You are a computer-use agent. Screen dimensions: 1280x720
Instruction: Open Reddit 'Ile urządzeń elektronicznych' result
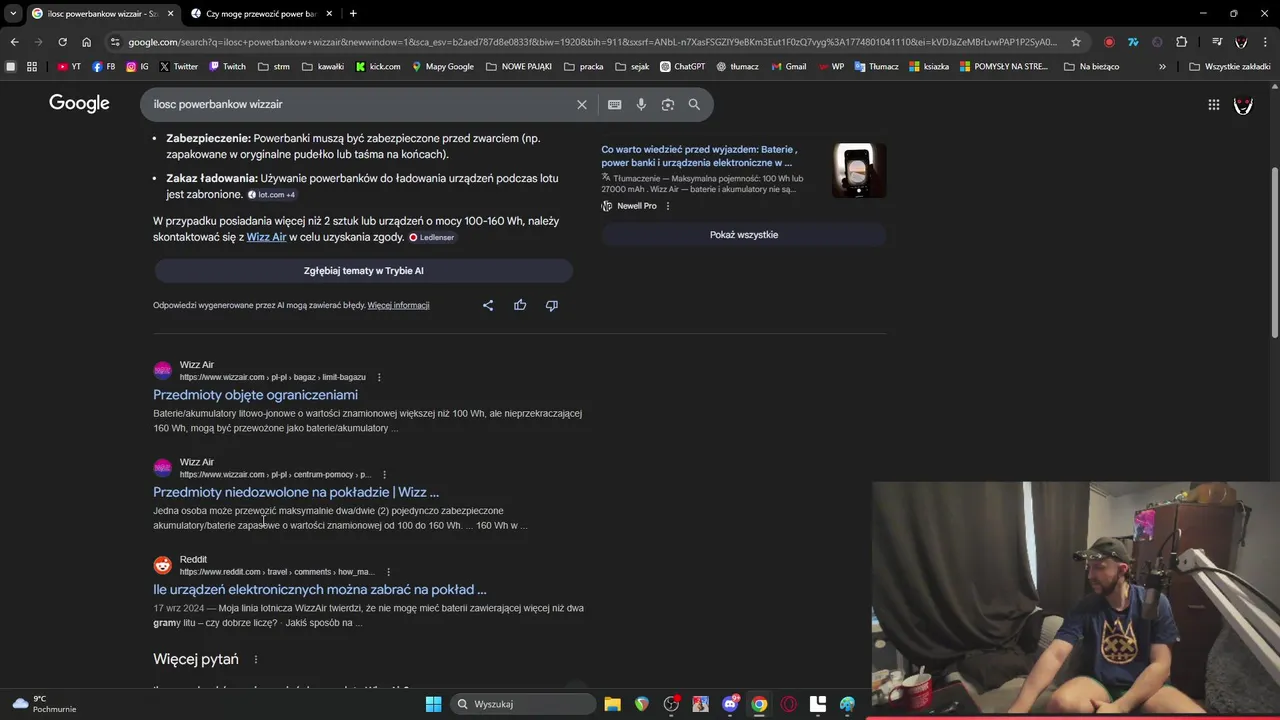pyautogui.click(x=320, y=590)
